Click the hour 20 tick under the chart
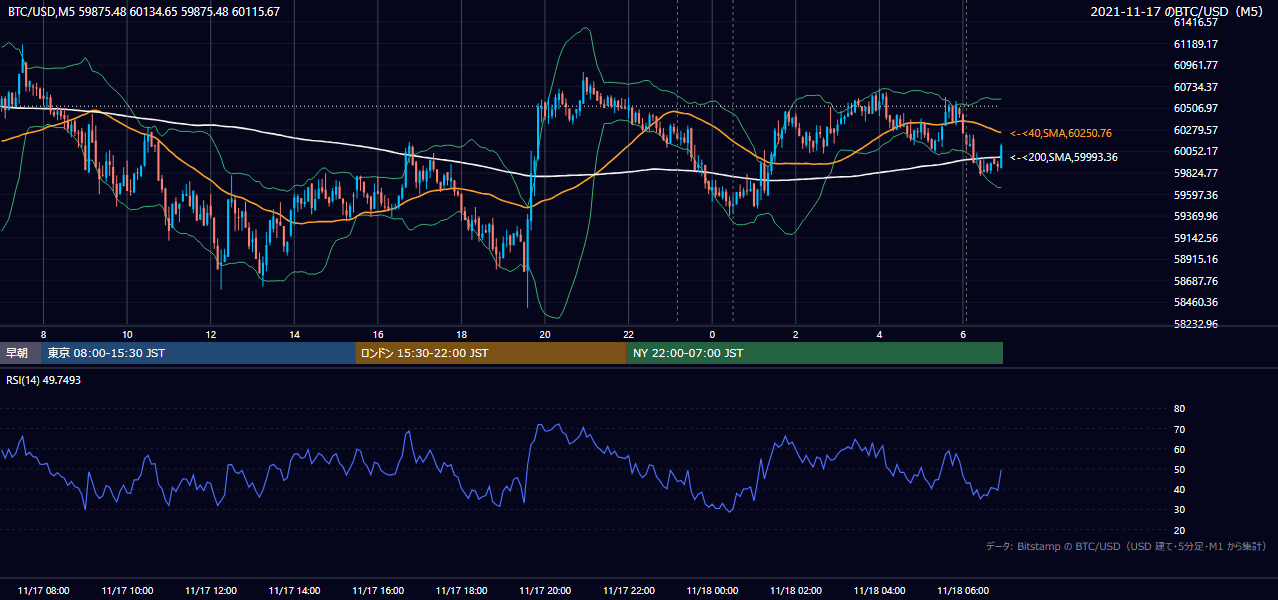 [545, 334]
